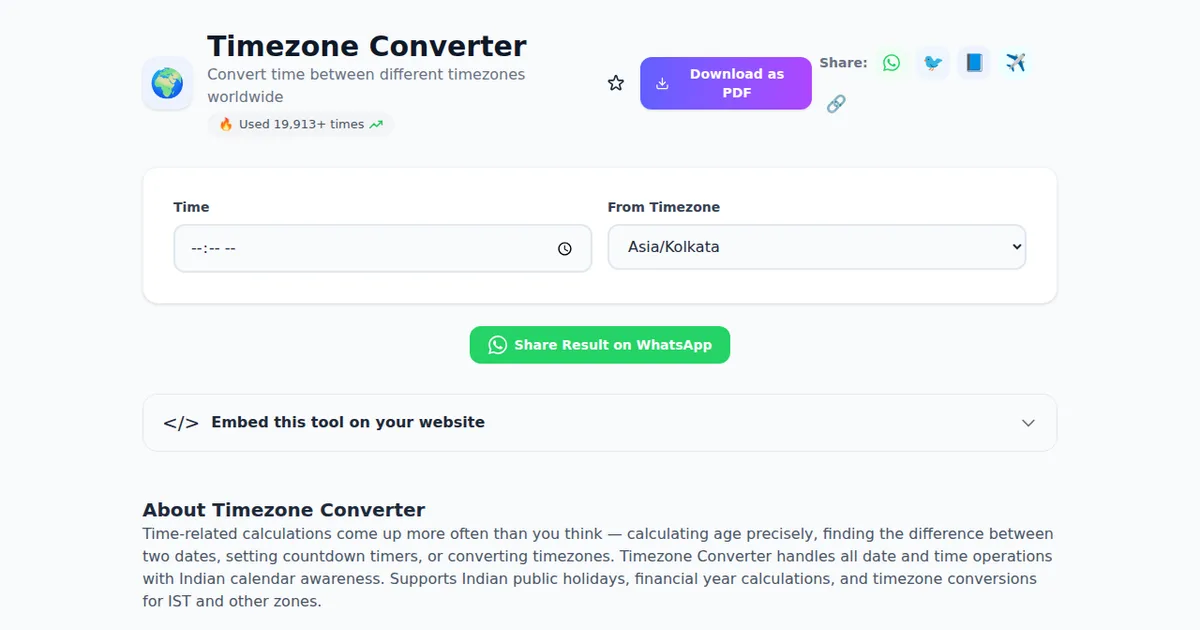Click Share Result on WhatsApp
The image size is (1200, 630).
(599, 344)
